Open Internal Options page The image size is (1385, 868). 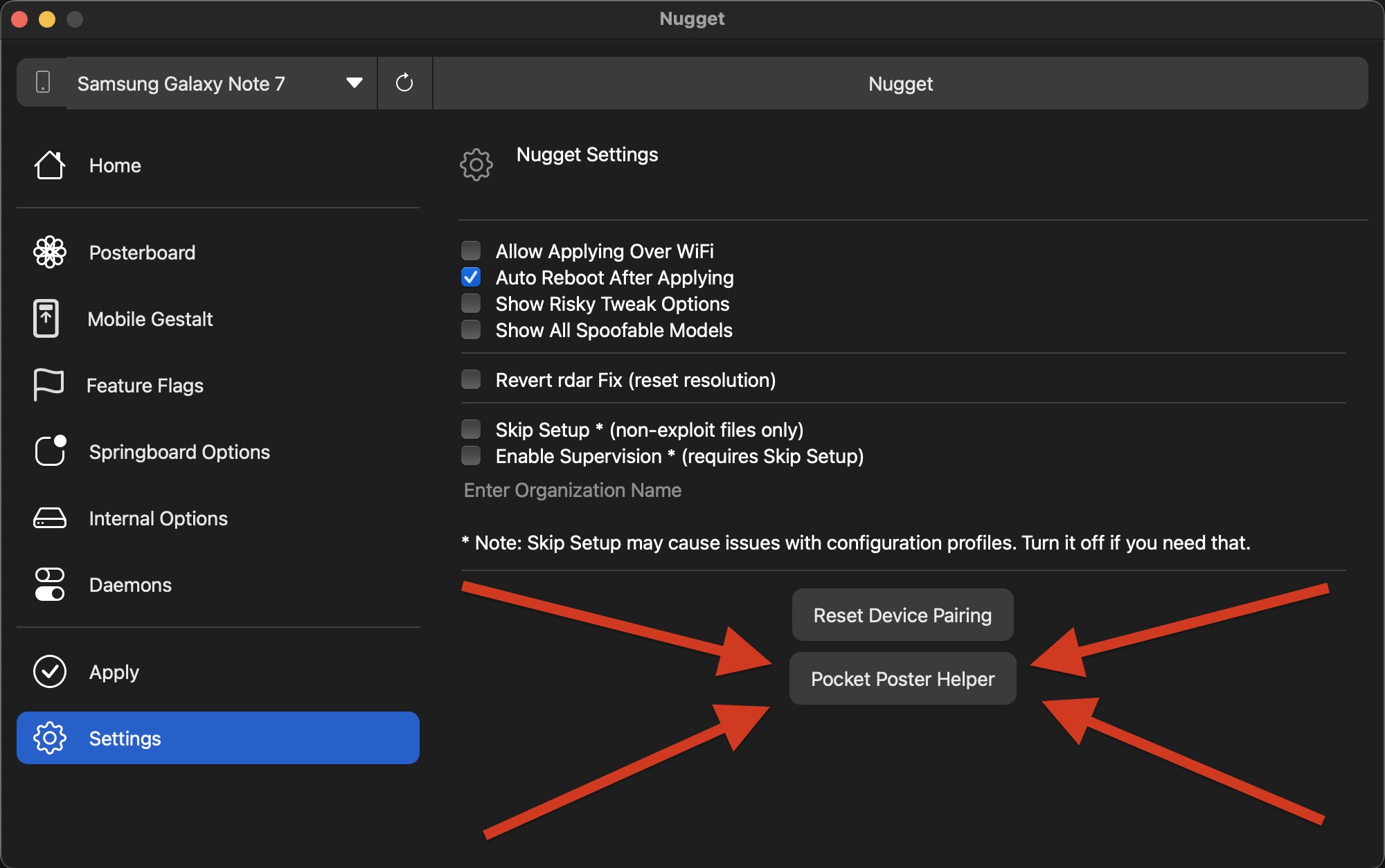pyautogui.click(x=218, y=518)
